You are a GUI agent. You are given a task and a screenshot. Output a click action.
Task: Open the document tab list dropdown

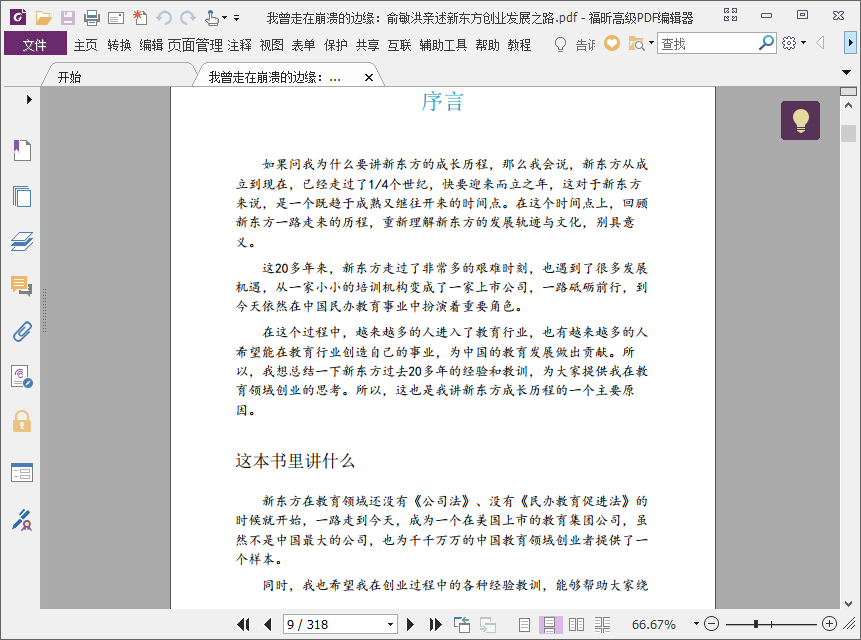point(846,72)
